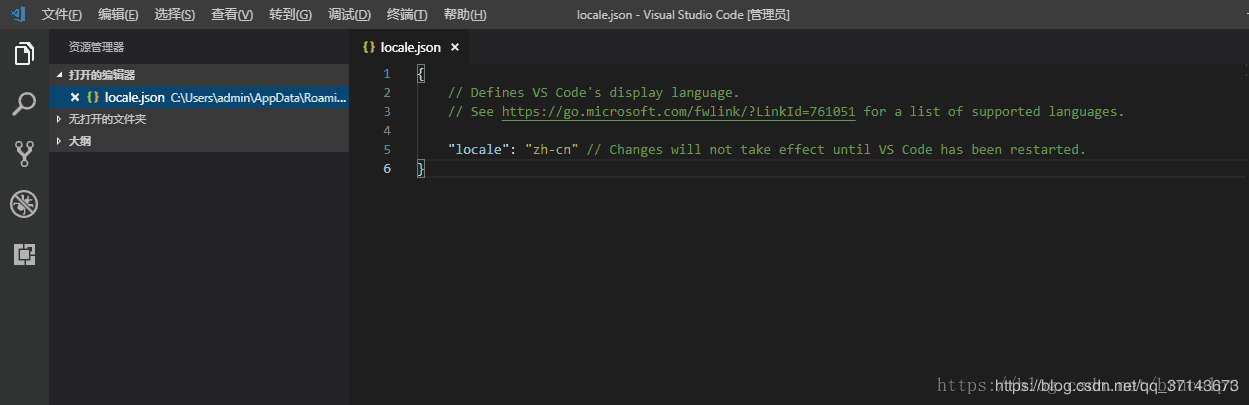Image resolution: width=1249 pixels, height=405 pixels.
Task: Open the Explorer view in activity bar
Action: click(24, 54)
